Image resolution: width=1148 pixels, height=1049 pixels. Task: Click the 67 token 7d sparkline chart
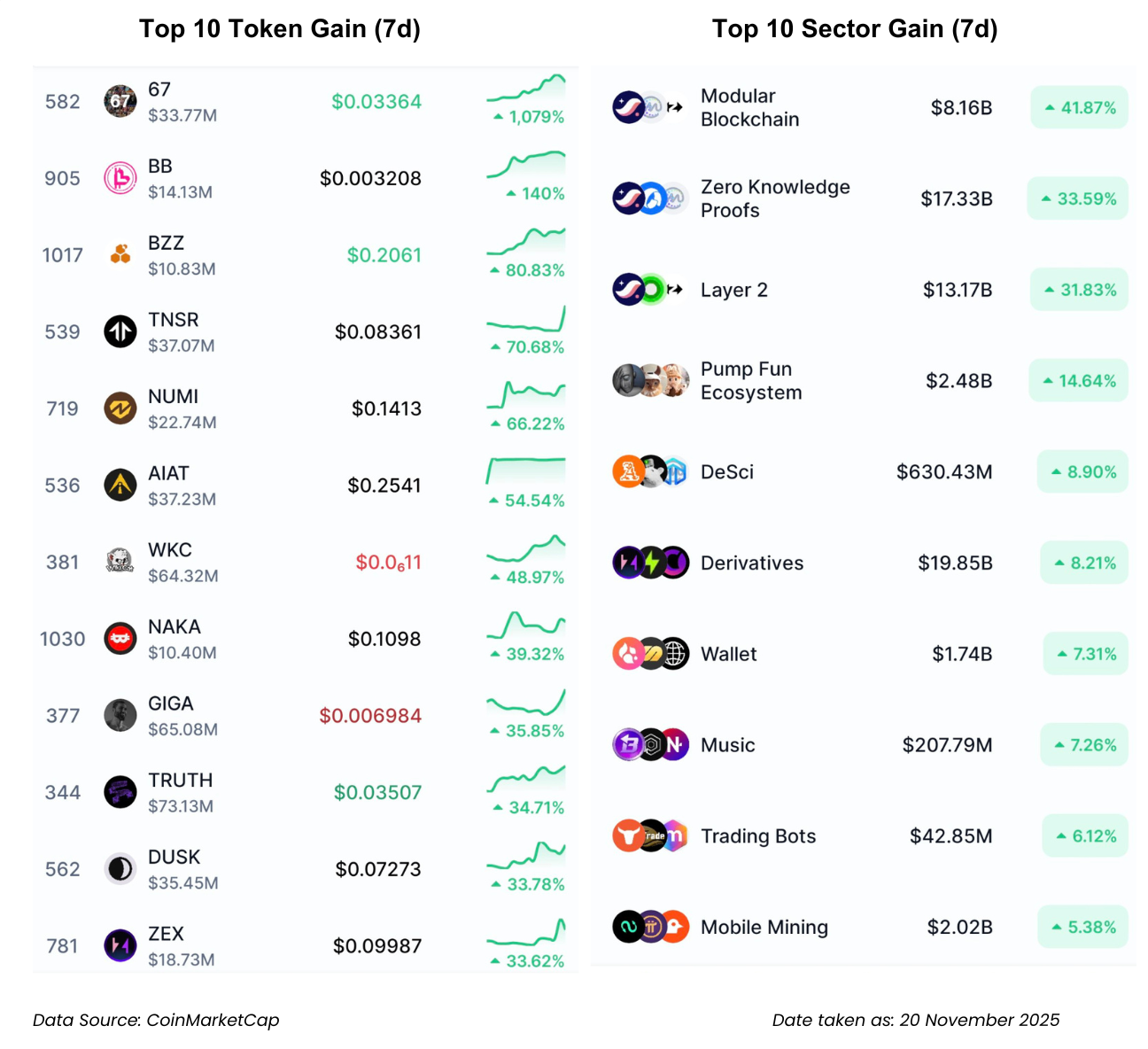point(525,88)
